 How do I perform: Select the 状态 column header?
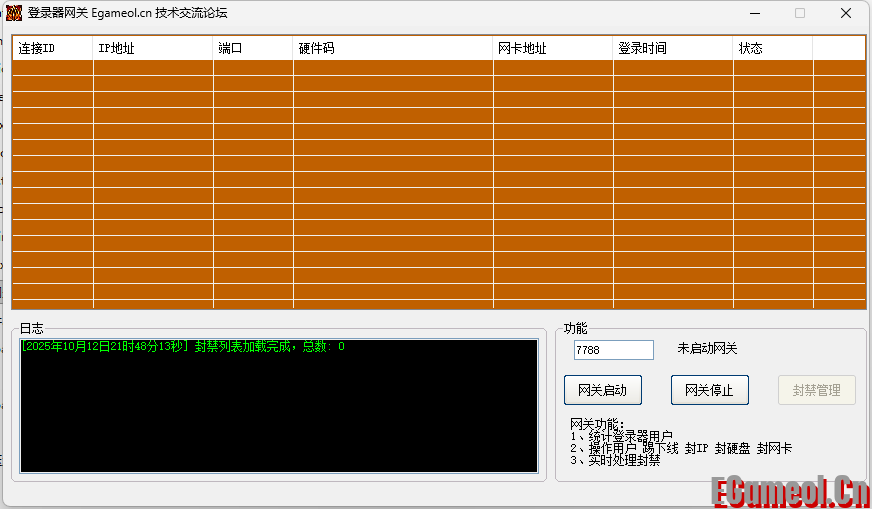pos(772,48)
